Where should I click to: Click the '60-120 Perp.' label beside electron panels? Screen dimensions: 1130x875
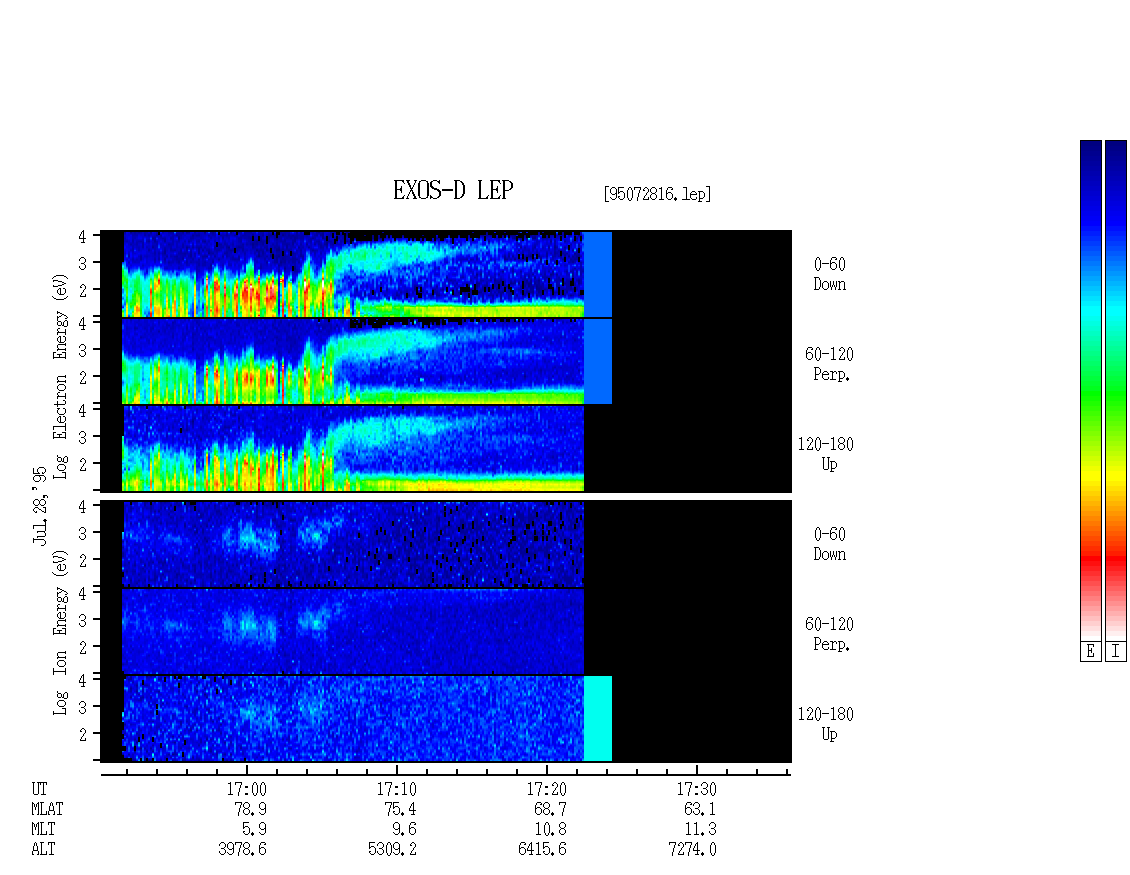[x=829, y=364]
